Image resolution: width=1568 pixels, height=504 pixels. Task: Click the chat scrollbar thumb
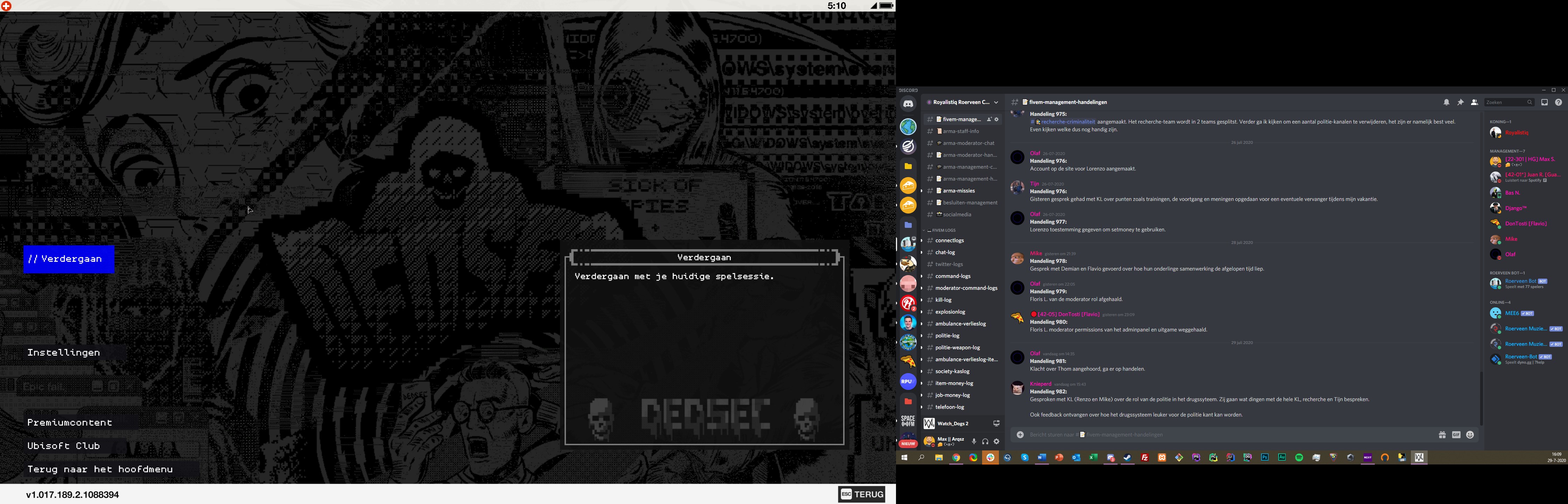1481,398
